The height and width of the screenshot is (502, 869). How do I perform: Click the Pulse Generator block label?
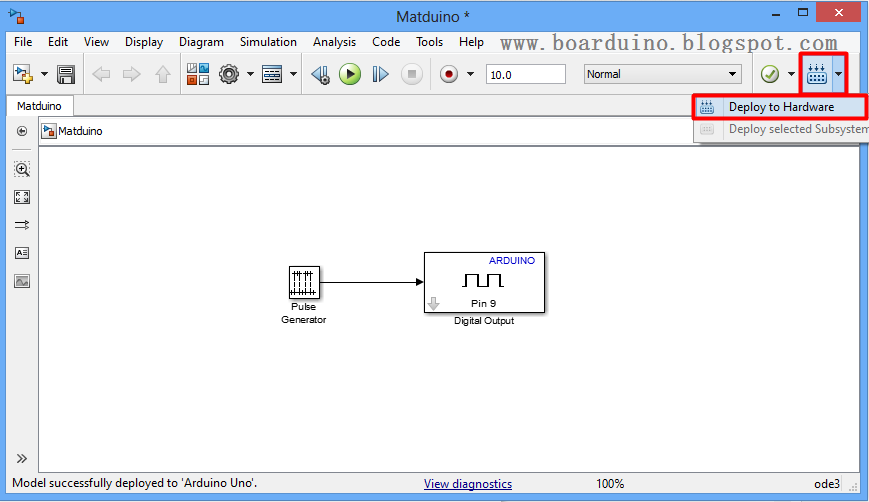(304, 313)
